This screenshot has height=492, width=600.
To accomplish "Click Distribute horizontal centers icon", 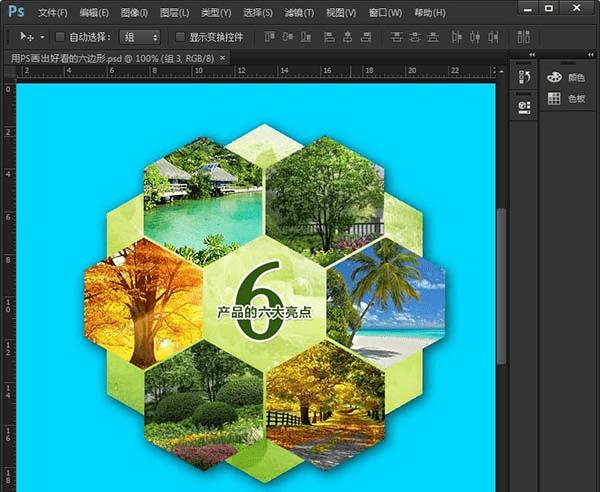I will (x=475, y=37).
